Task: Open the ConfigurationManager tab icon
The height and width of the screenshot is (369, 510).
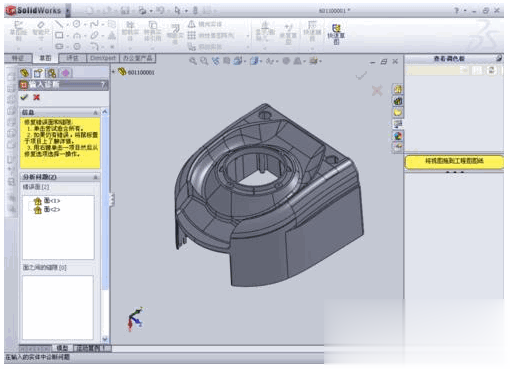Action: pos(51,73)
